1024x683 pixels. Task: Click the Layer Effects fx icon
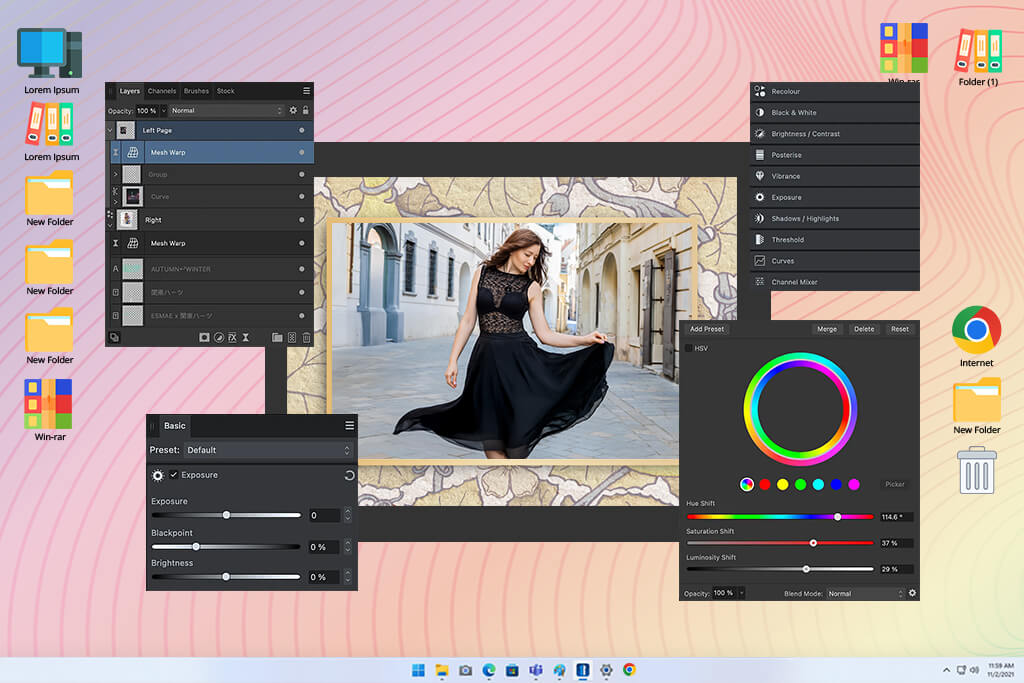[x=232, y=338]
